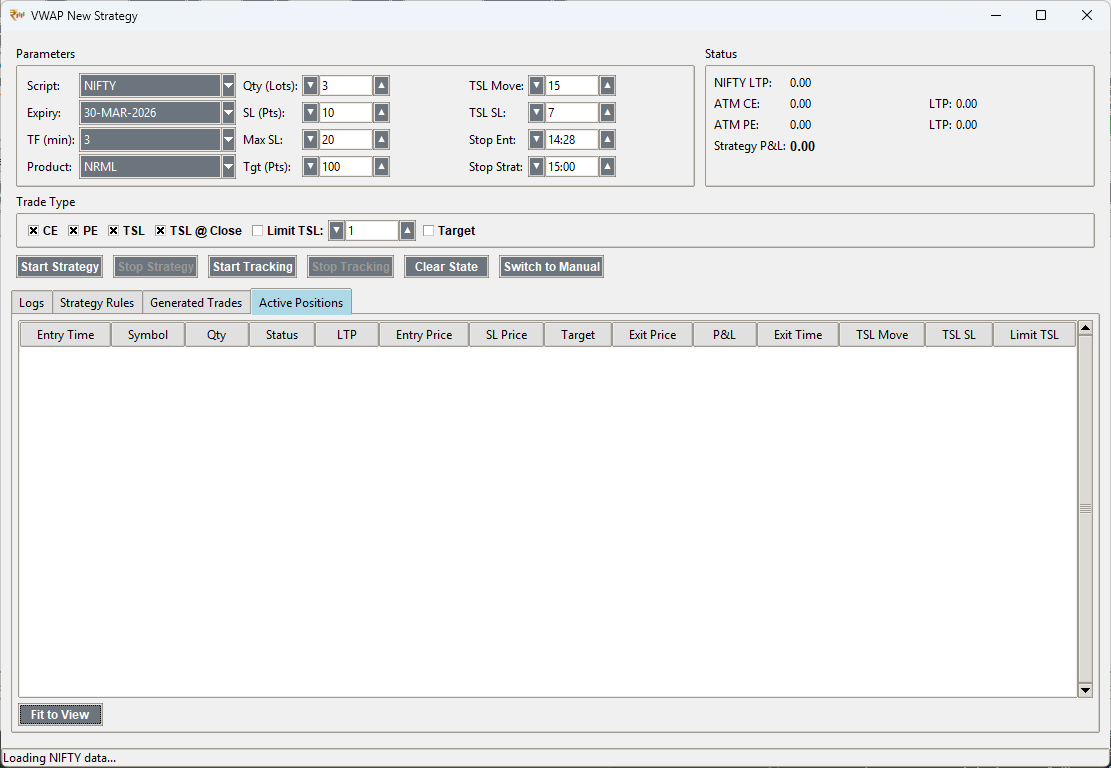Viewport: 1111px width, 768px height.
Task: Enable the Limit TSL checkbox
Action: 257,231
